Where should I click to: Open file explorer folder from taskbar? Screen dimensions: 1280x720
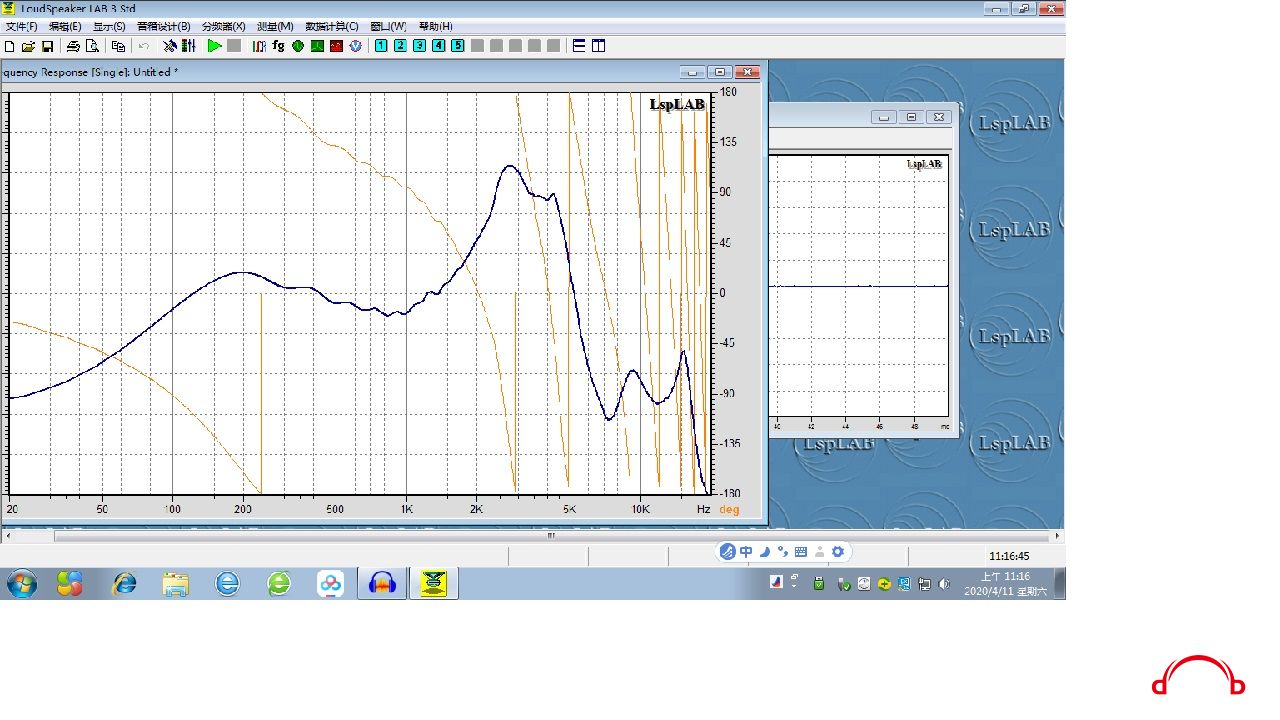click(x=176, y=583)
